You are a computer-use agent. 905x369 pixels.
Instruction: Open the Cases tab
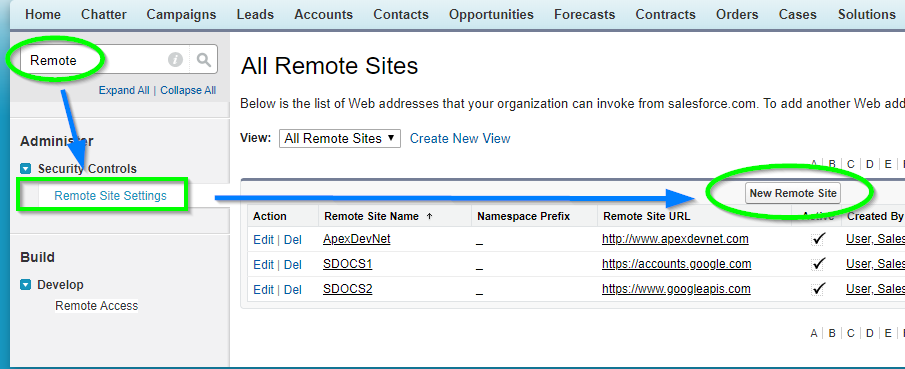click(798, 14)
